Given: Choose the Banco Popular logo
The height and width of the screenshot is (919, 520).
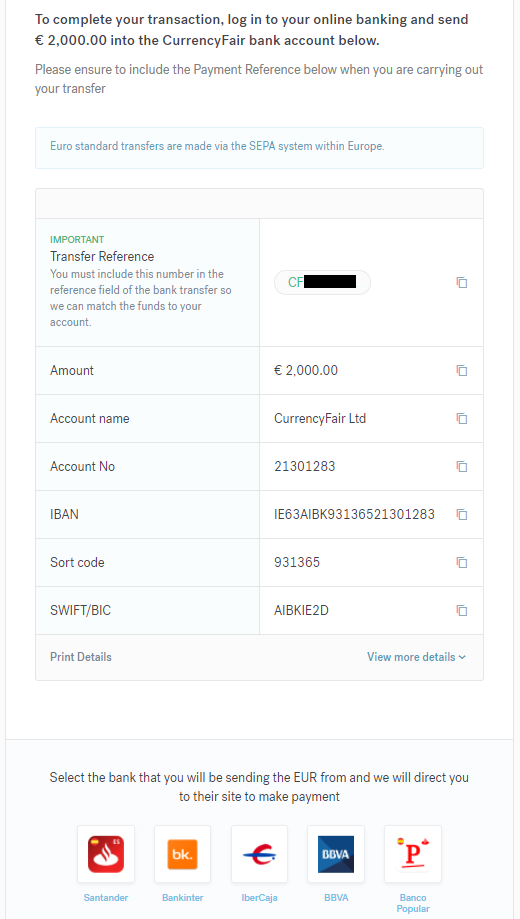Looking at the screenshot, I should point(413,854).
